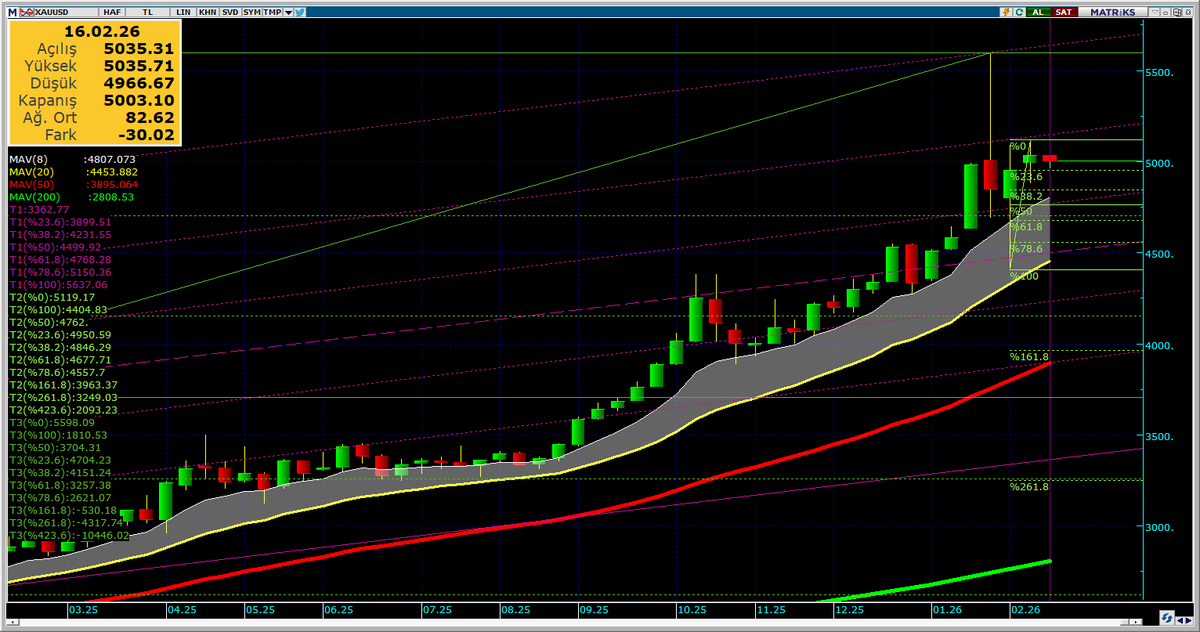Click the 02.26 date axis label
The height and width of the screenshot is (632, 1200).
coord(1025,608)
